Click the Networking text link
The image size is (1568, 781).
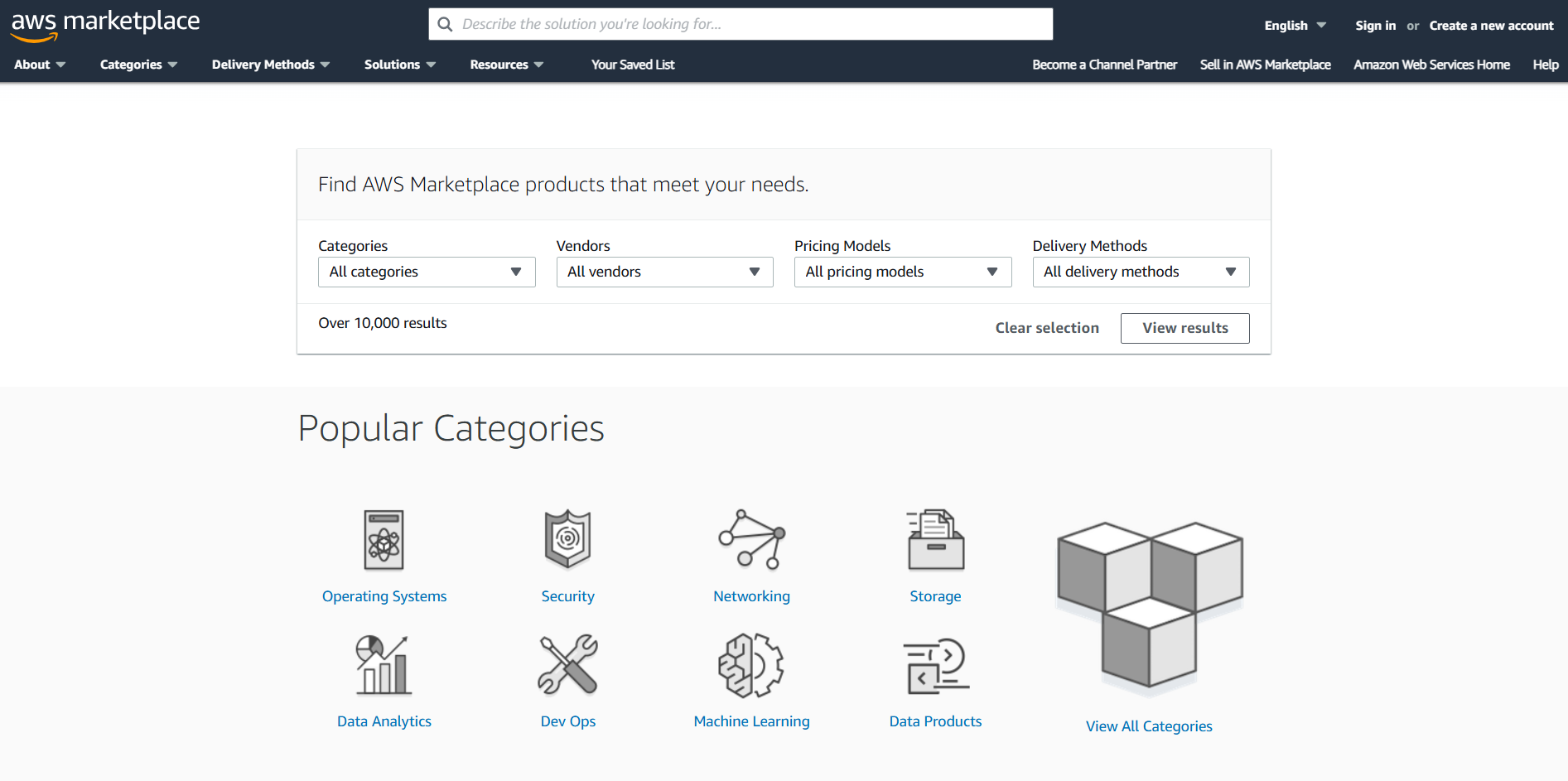[x=751, y=596]
